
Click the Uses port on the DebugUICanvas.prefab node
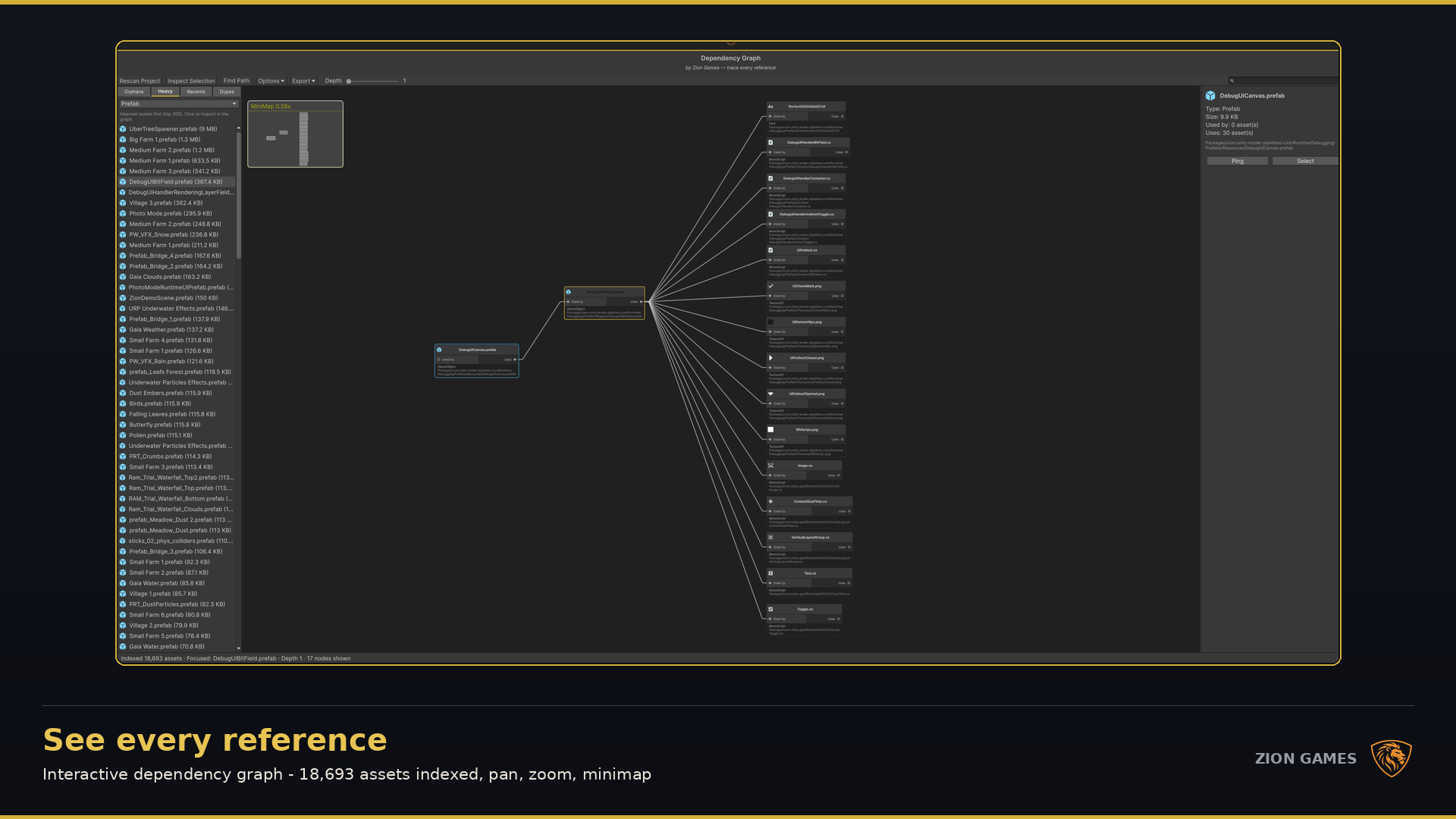click(x=515, y=359)
